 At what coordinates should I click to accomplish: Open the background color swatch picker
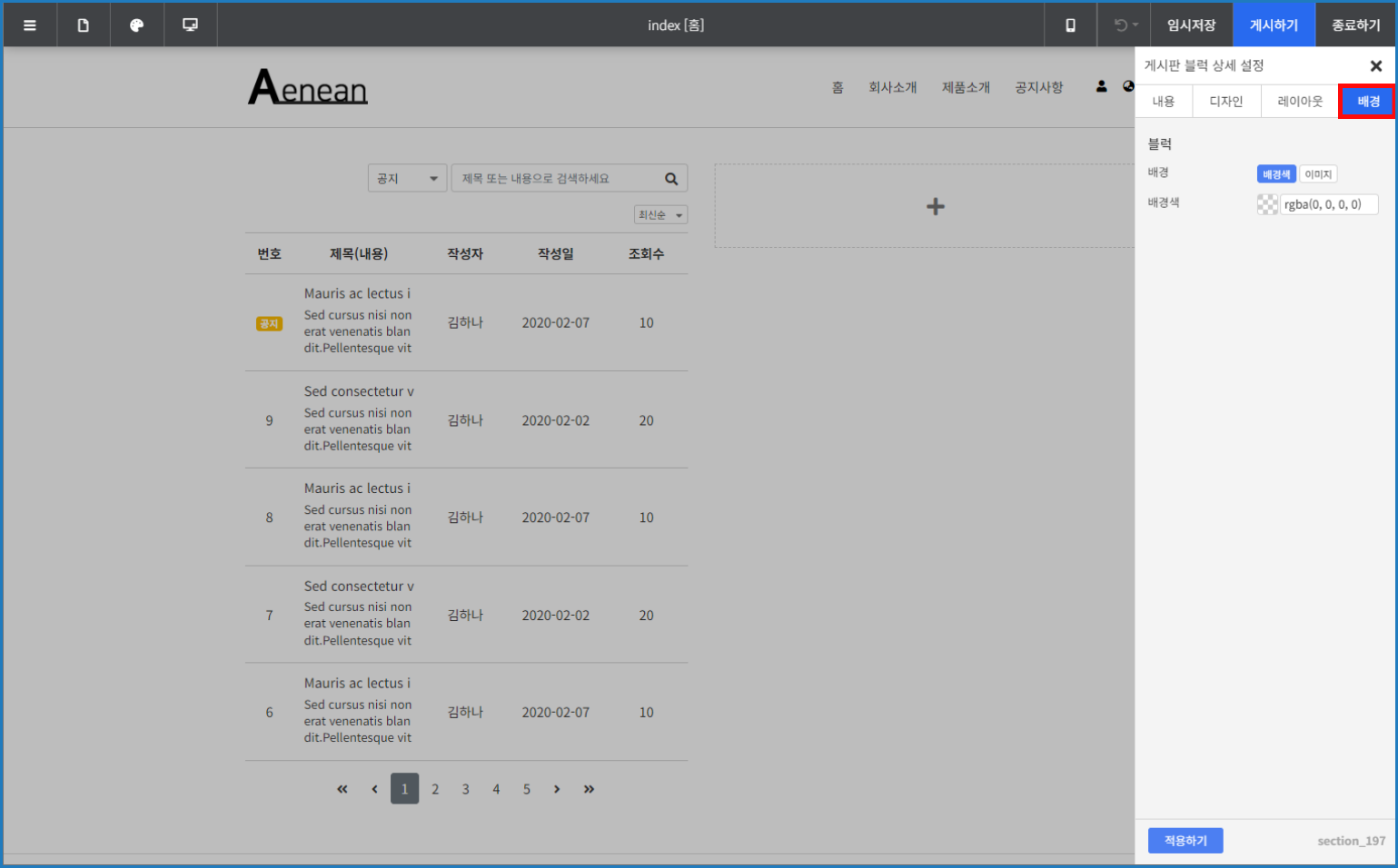click(1267, 204)
